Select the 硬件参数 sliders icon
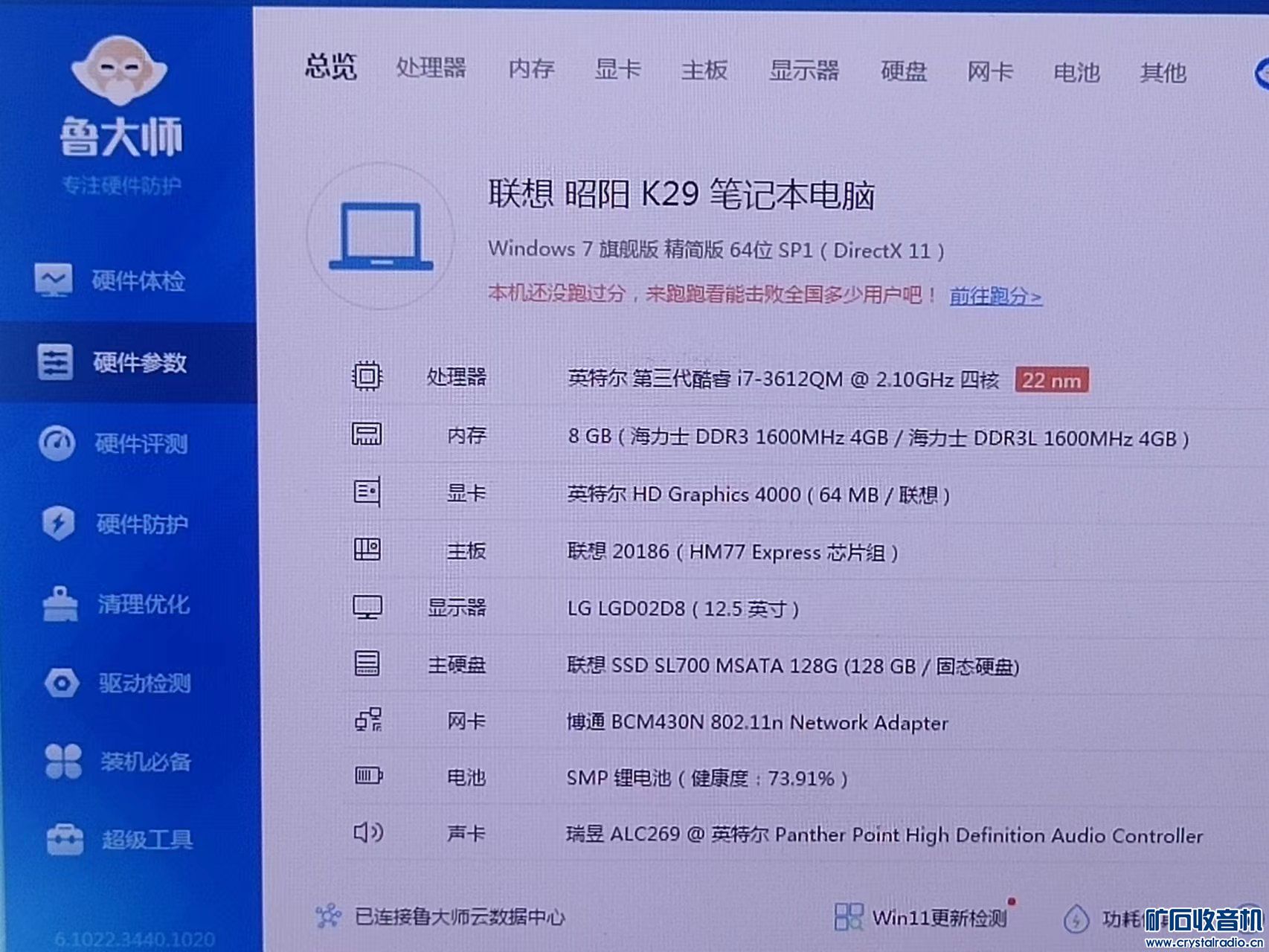 [x=55, y=362]
